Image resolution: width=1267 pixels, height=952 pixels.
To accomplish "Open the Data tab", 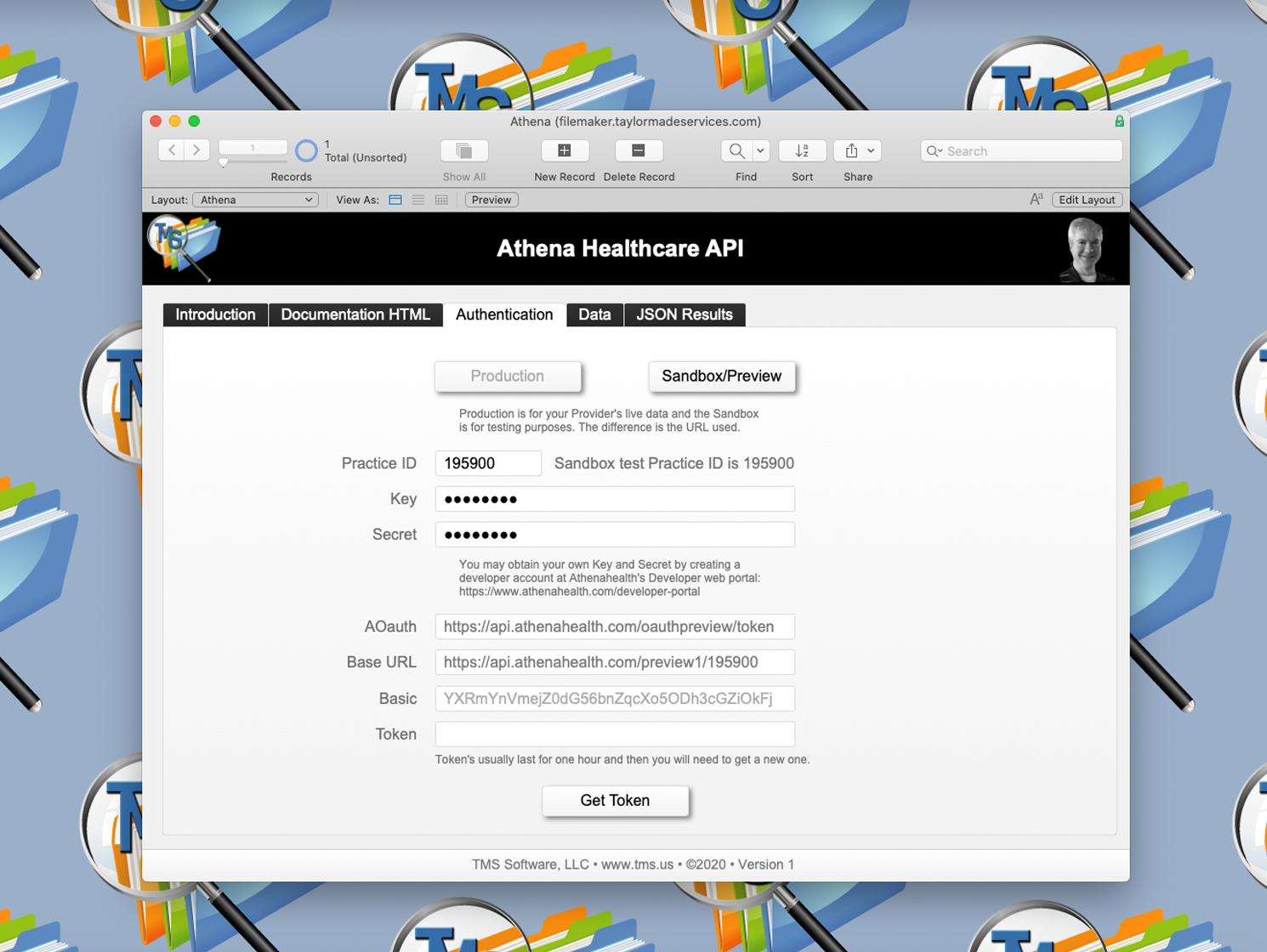I will (594, 314).
